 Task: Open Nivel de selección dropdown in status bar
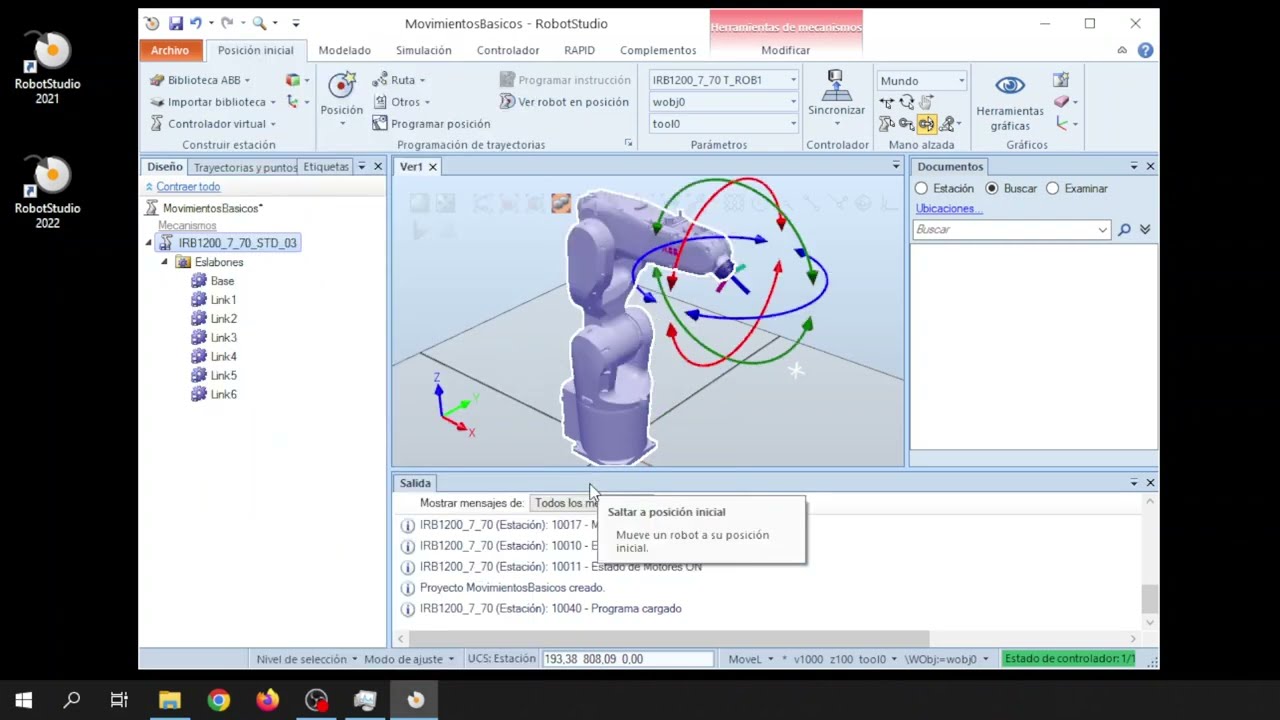[x=307, y=659]
